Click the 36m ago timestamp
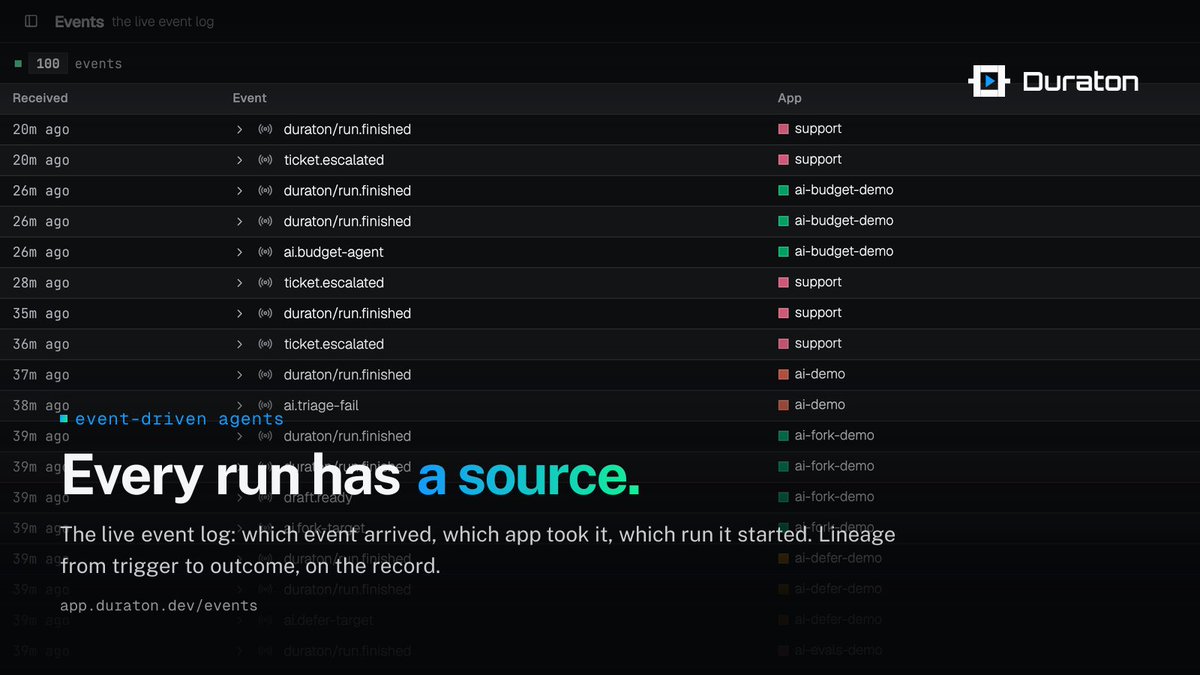The image size is (1200, 675). 41,344
